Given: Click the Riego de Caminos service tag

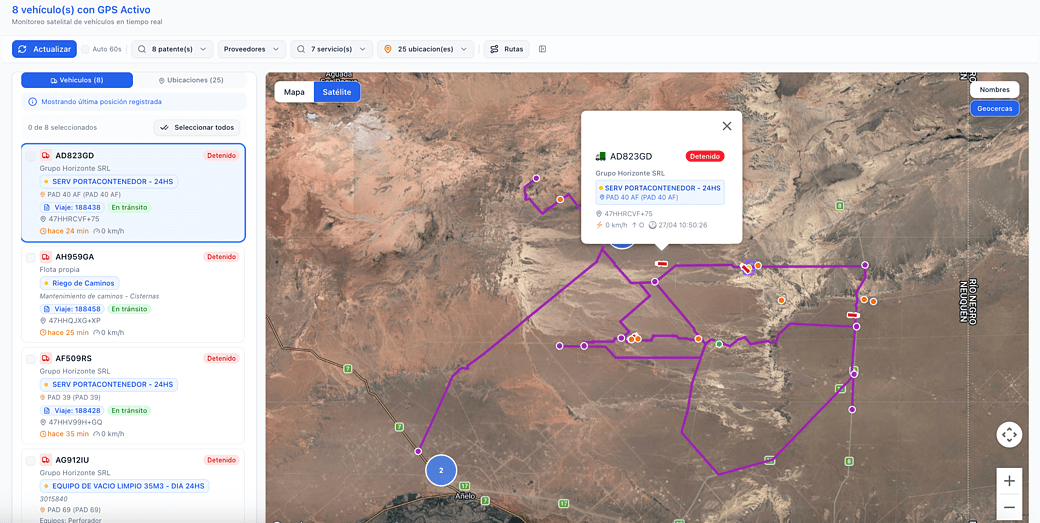Looking at the screenshot, I should coord(80,283).
